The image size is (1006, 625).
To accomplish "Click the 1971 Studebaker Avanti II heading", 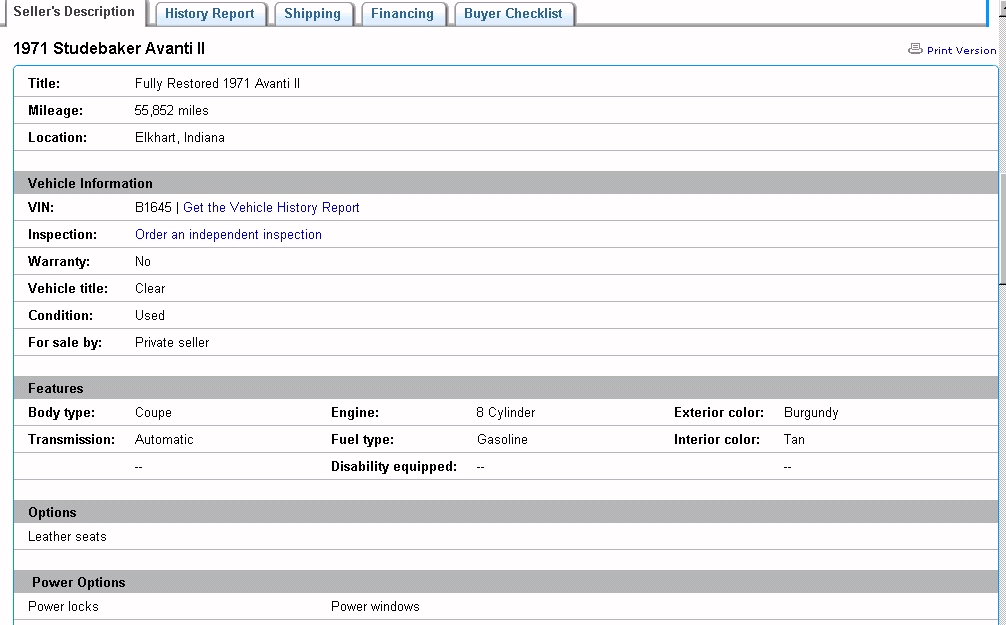I will tap(109, 49).
